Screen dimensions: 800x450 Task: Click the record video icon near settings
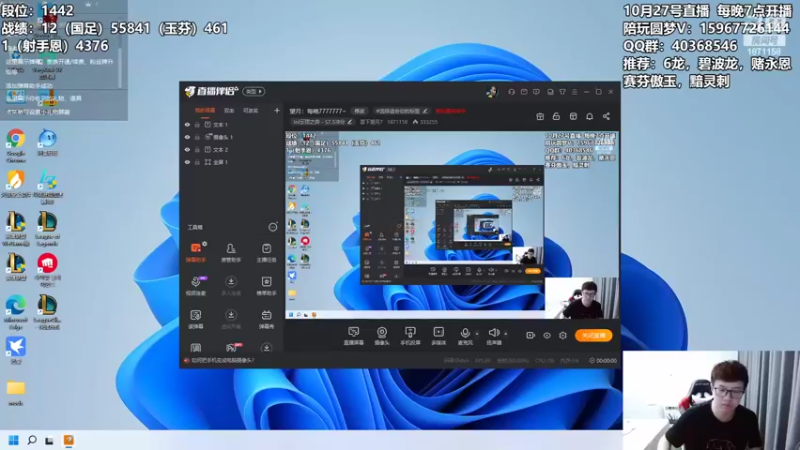[x=530, y=335]
